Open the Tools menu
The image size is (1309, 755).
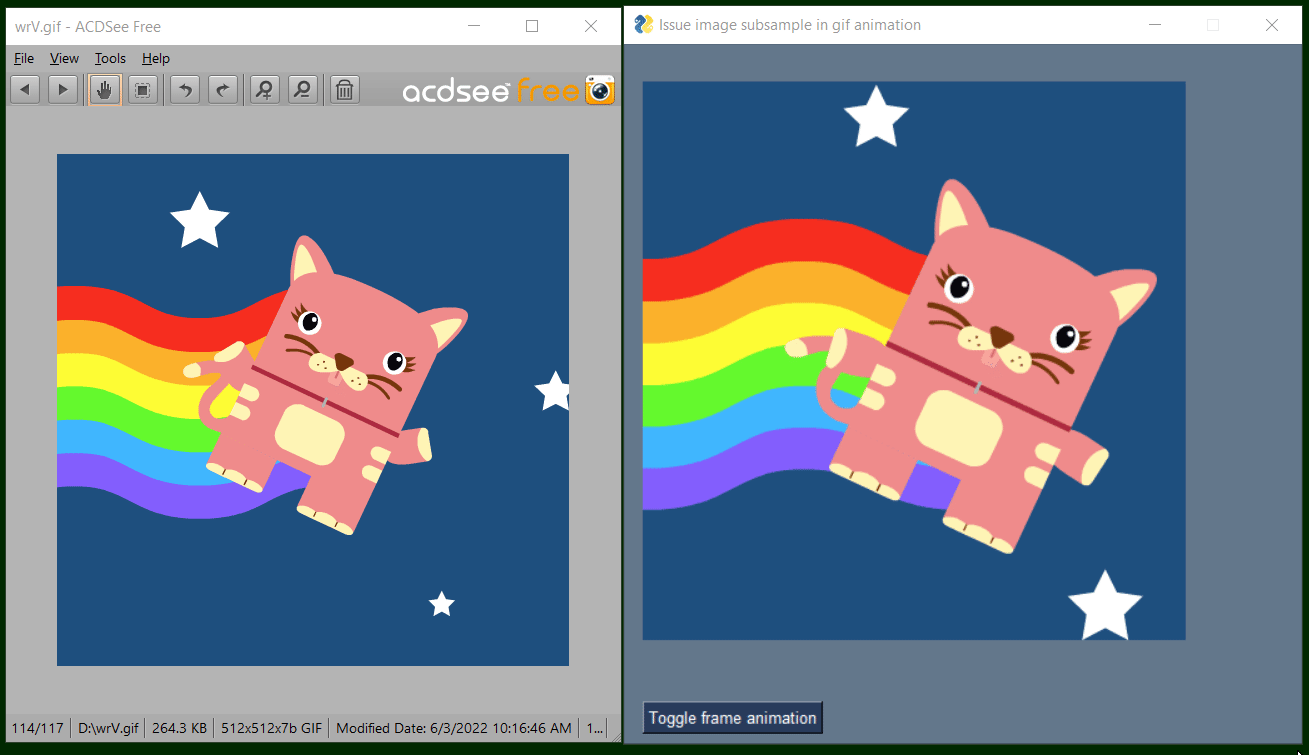click(x=110, y=58)
